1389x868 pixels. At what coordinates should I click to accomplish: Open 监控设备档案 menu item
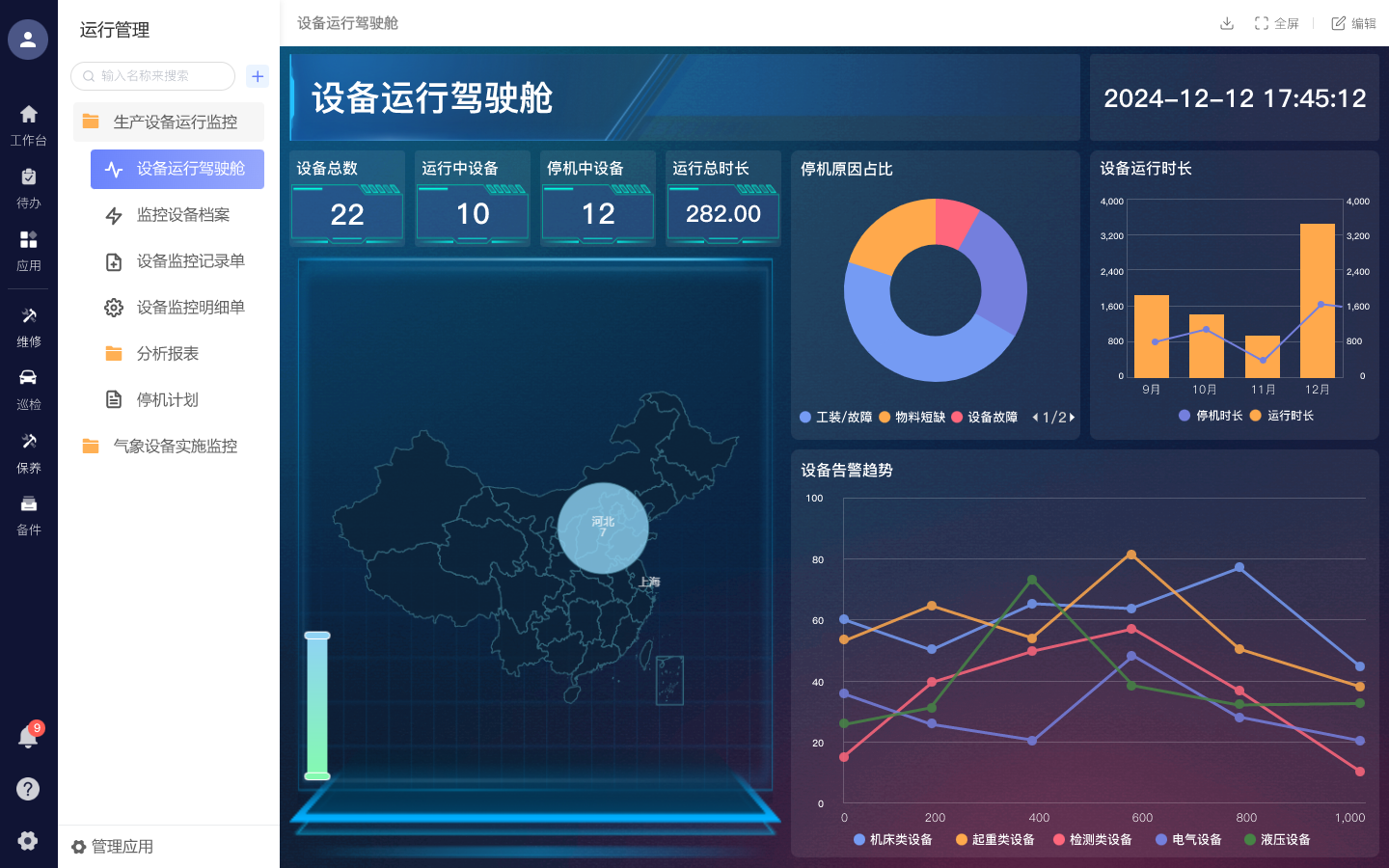tap(177, 214)
